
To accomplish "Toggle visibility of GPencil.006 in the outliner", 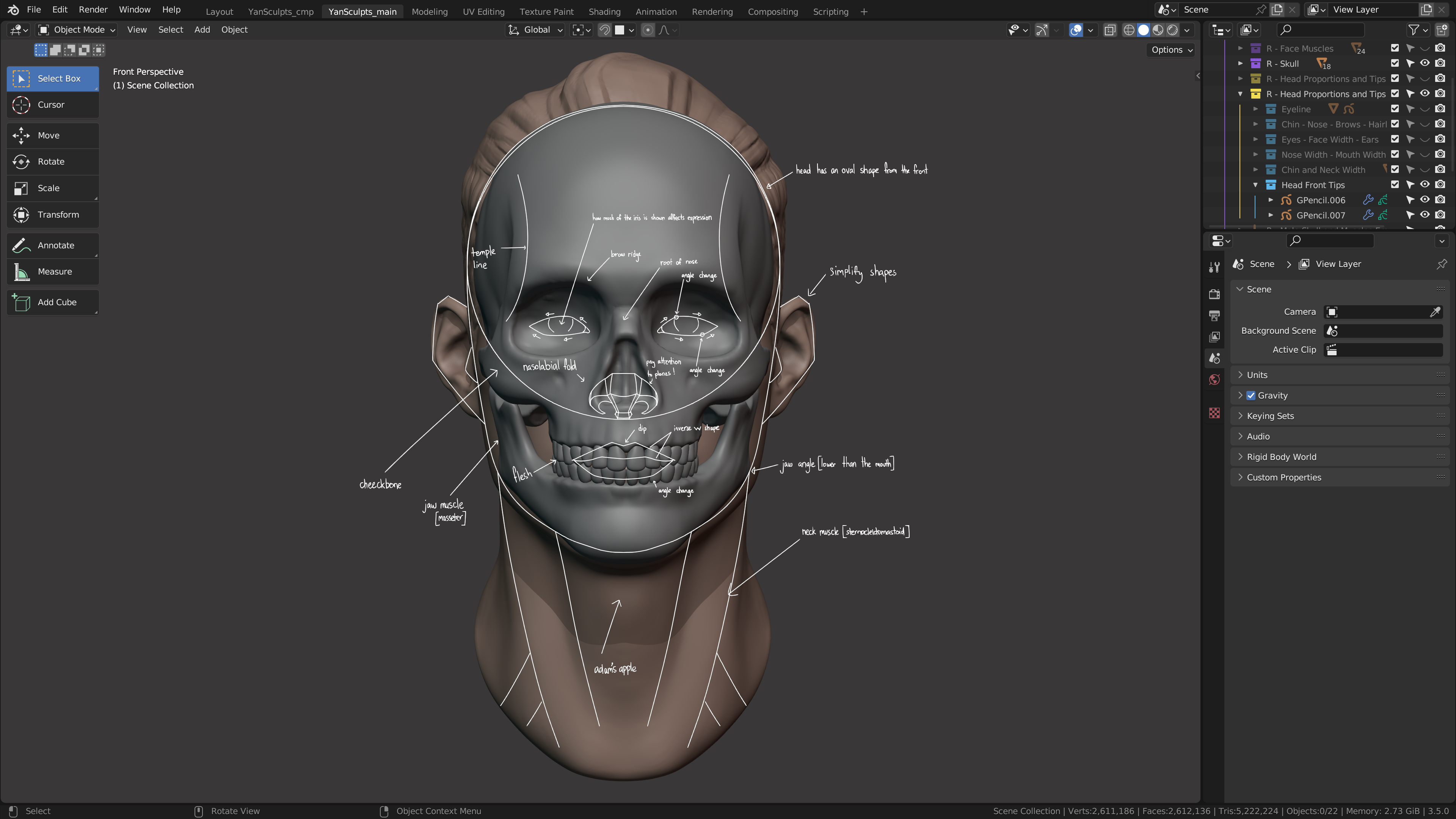I will pos(1425,199).
